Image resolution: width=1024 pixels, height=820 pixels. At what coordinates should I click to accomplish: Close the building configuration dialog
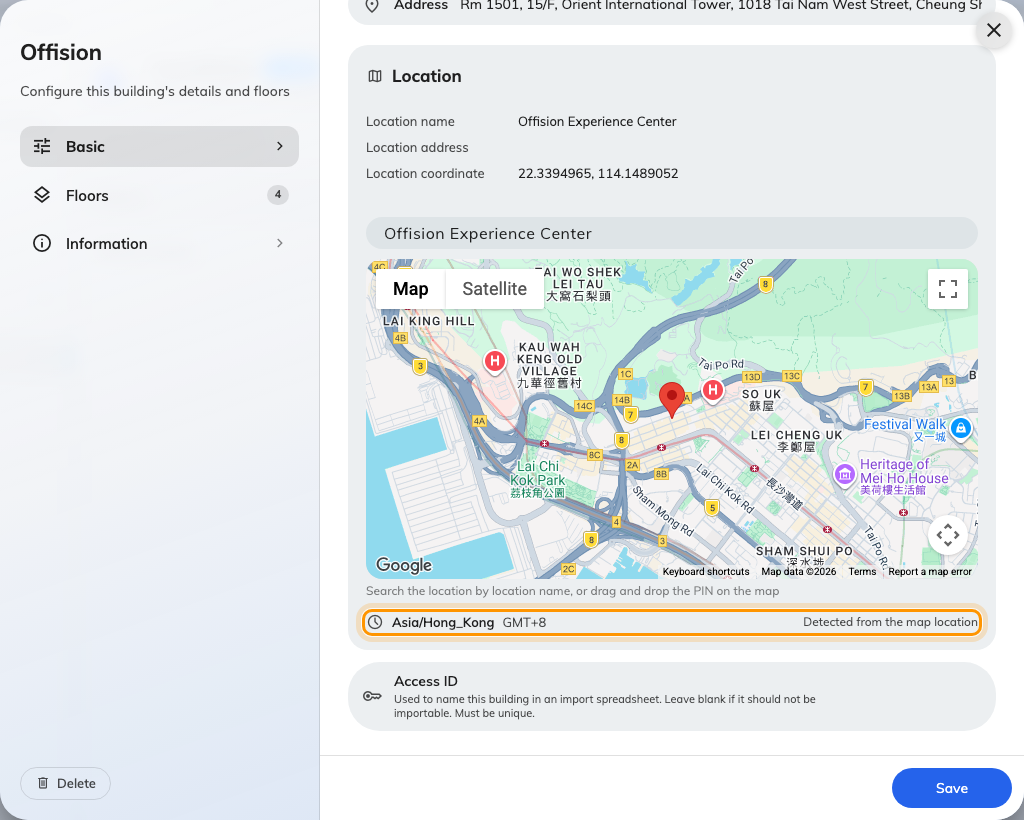pyautogui.click(x=993, y=30)
